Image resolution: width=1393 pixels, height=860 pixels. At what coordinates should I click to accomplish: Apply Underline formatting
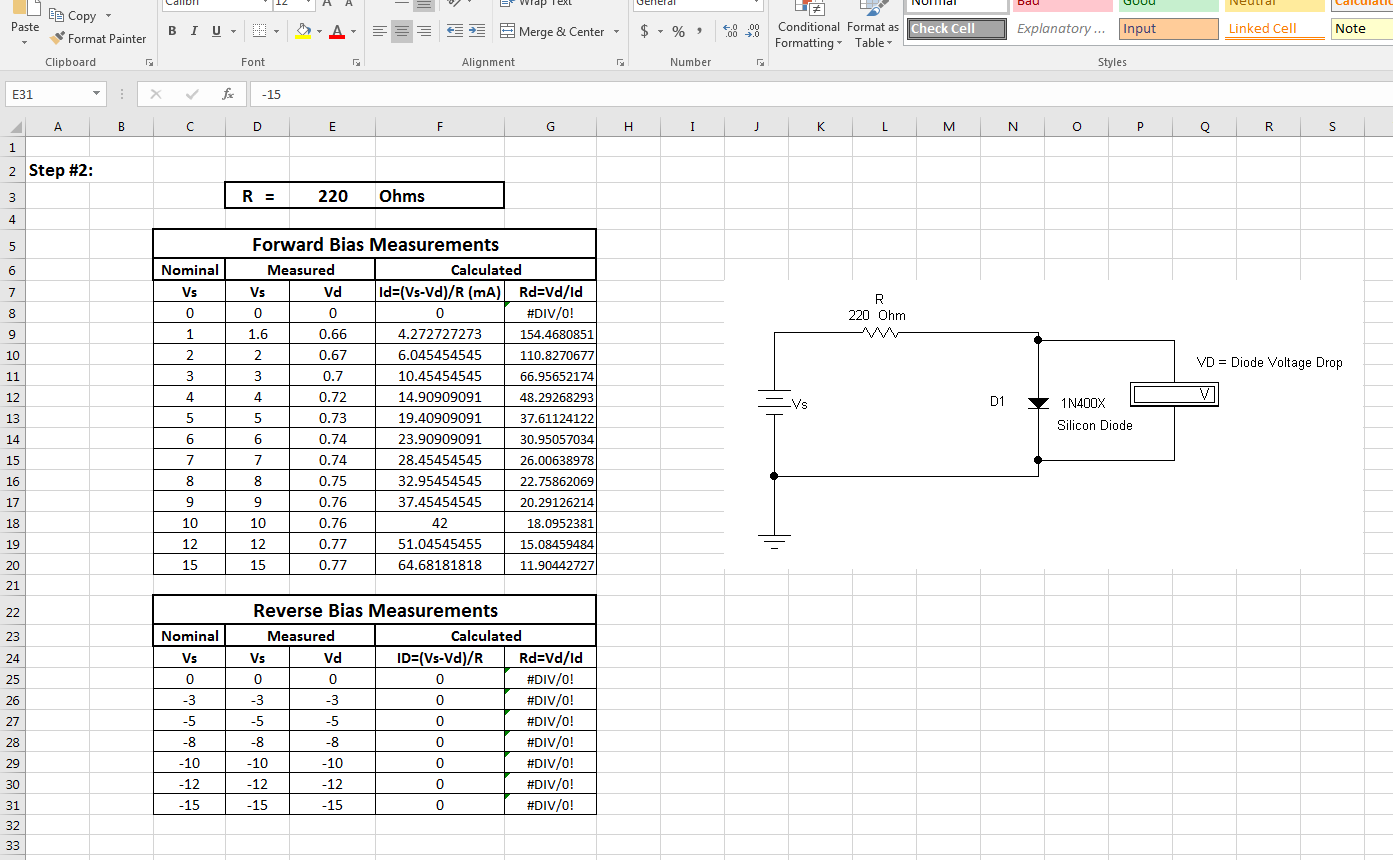(x=216, y=32)
